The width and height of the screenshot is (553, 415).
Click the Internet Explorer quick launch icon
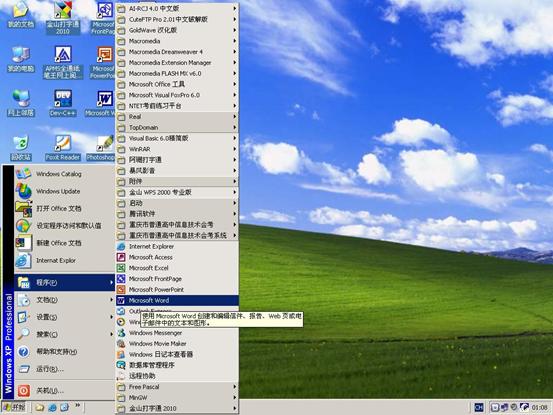[x=52, y=408]
